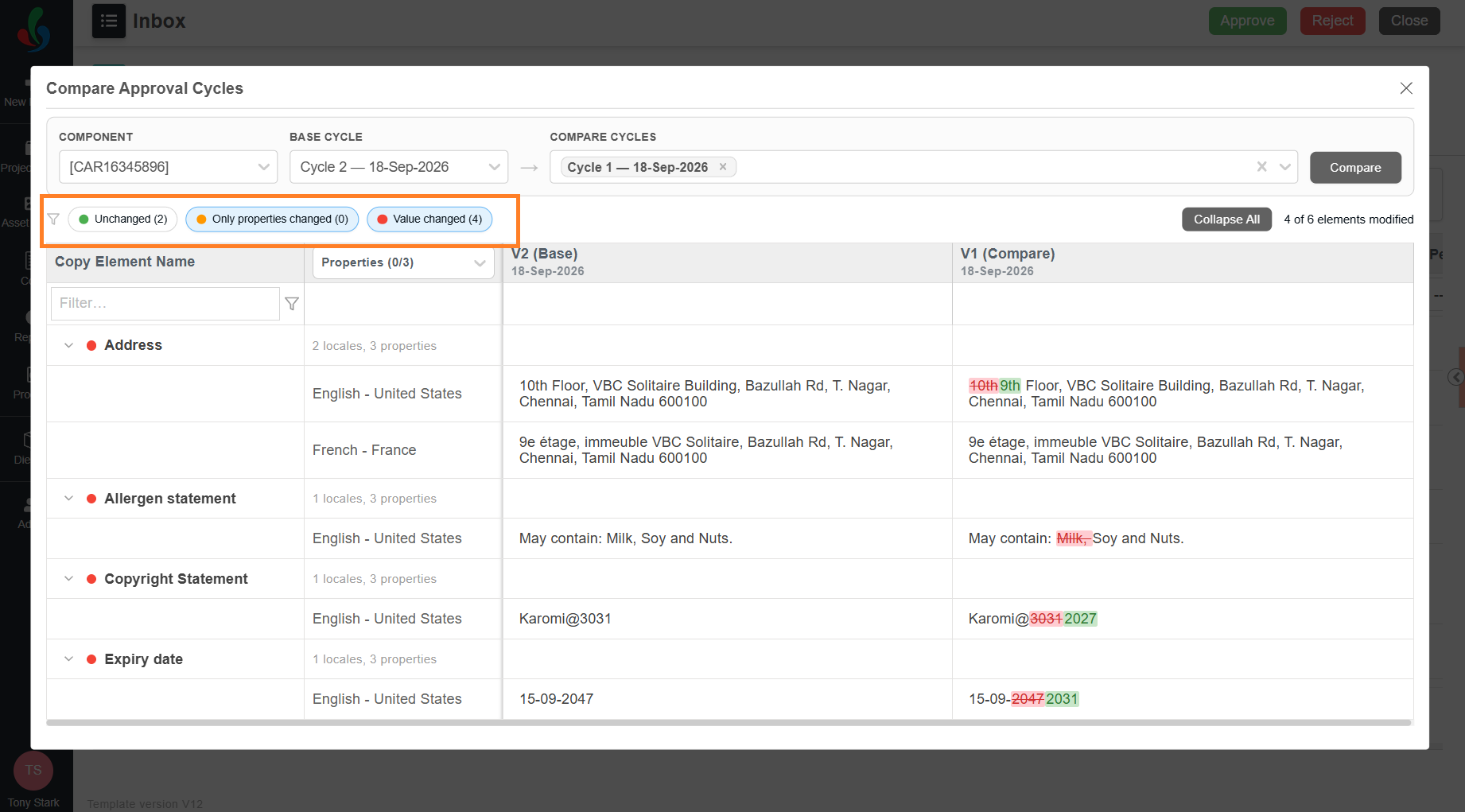
Task: Close the Compare Approval Cycles dialog
Action: click(x=1406, y=88)
